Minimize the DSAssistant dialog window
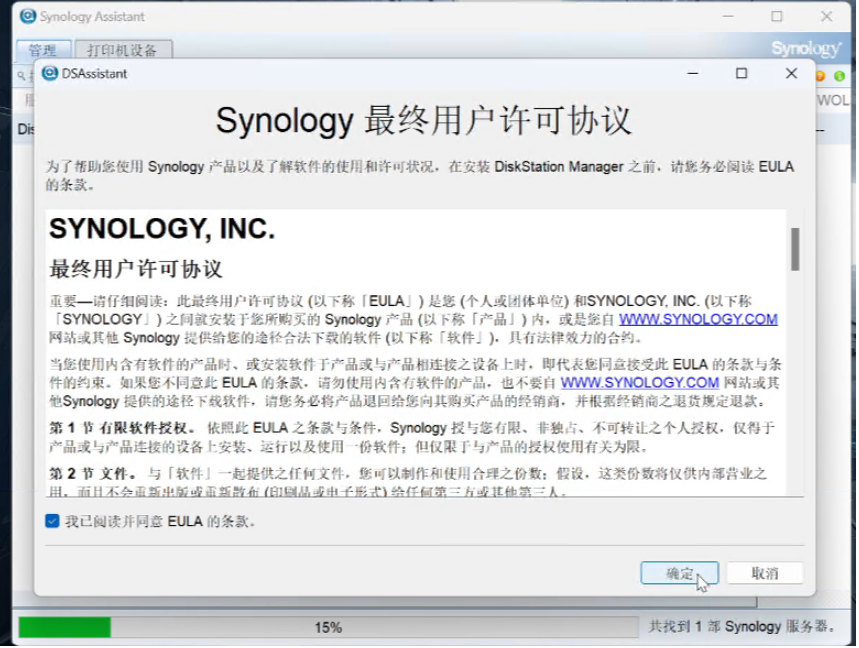 pyautogui.click(x=694, y=73)
